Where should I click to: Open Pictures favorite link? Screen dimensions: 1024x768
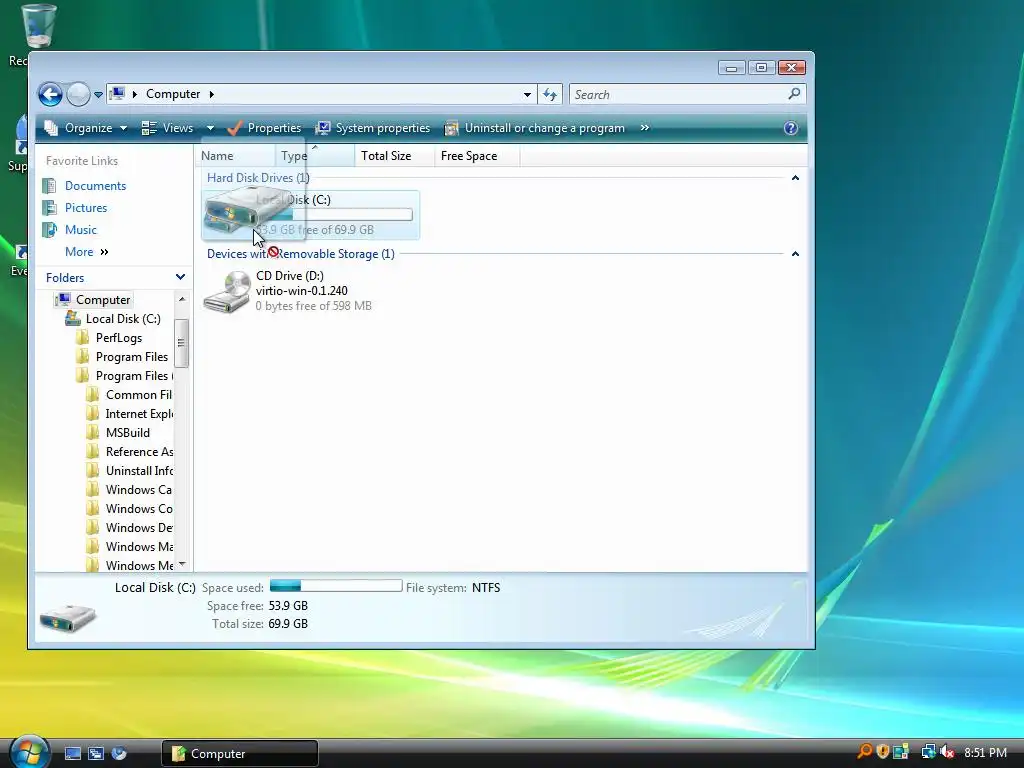pos(86,208)
